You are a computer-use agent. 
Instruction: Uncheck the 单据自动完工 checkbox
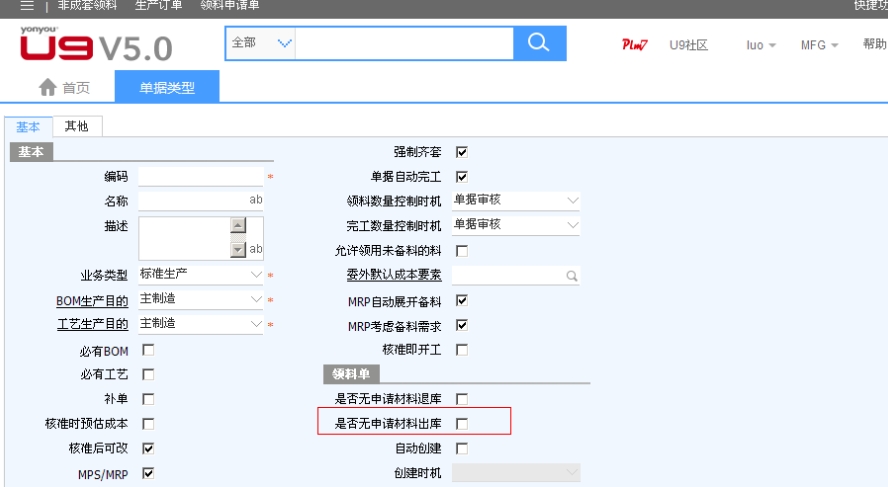(x=462, y=177)
